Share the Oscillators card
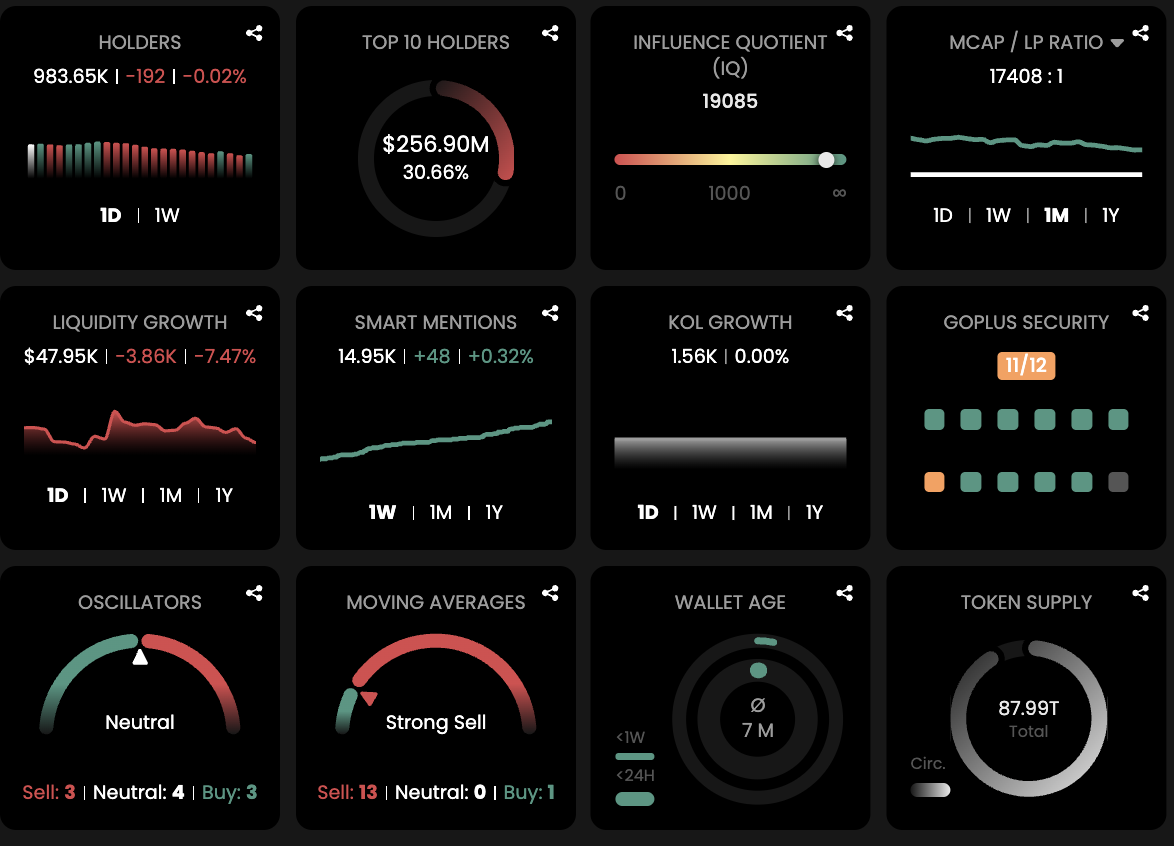The height and width of the screenshot is (846, 1174). (254, 594)
